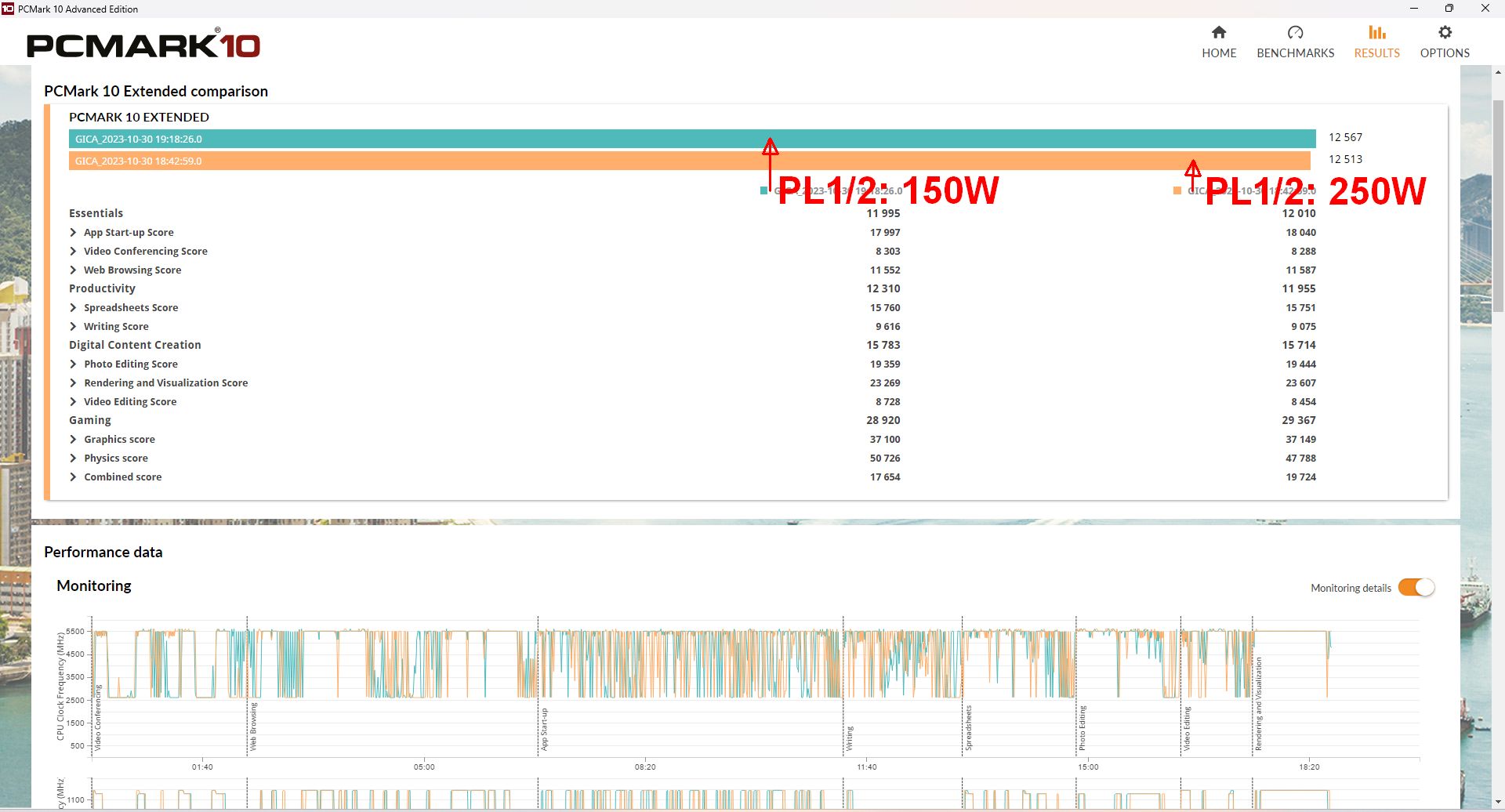Image resolution: width=1505 pixels, height=812 pixels.
Task: Click the Web Browsing timeline marker
Action: (253, 727)
